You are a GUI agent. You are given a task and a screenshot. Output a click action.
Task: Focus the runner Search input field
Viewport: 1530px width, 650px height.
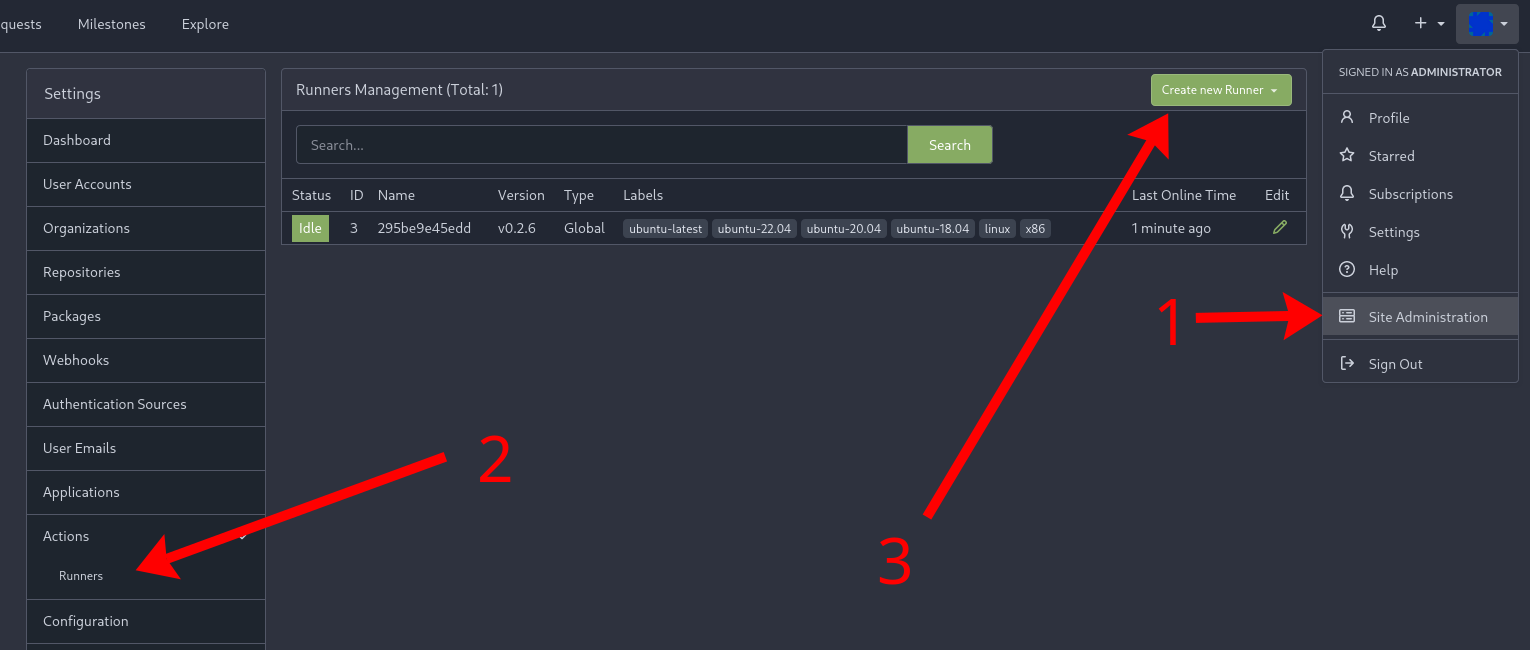coord(601,145)
